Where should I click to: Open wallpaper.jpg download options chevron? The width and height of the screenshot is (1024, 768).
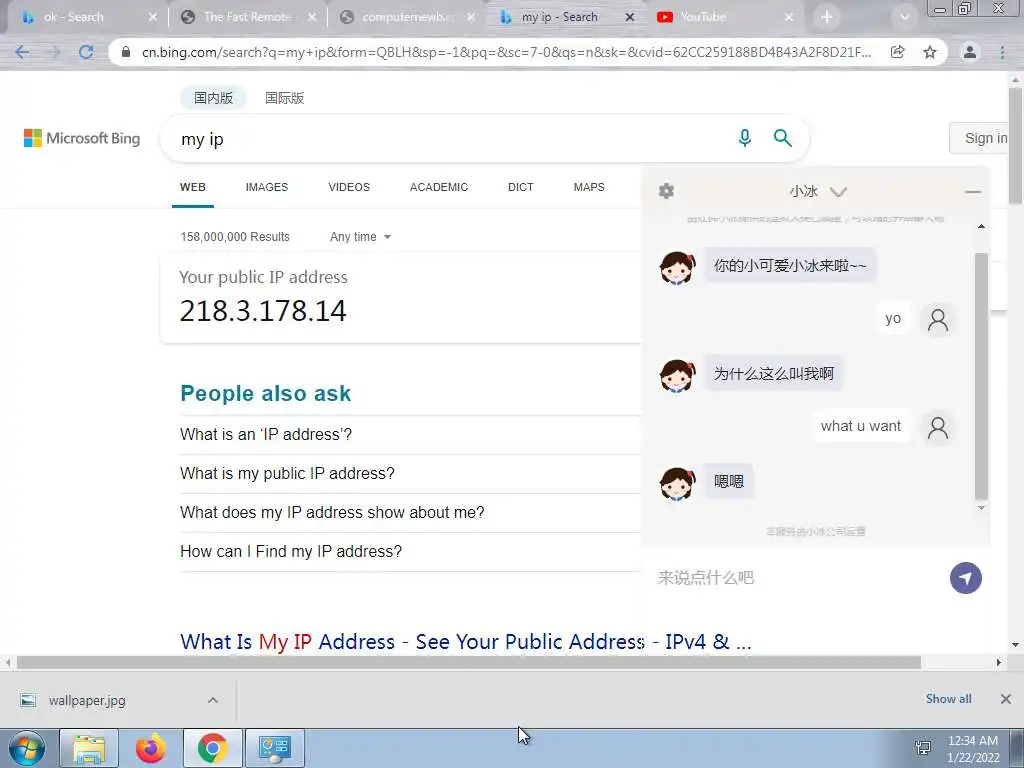tap(213, 700)
